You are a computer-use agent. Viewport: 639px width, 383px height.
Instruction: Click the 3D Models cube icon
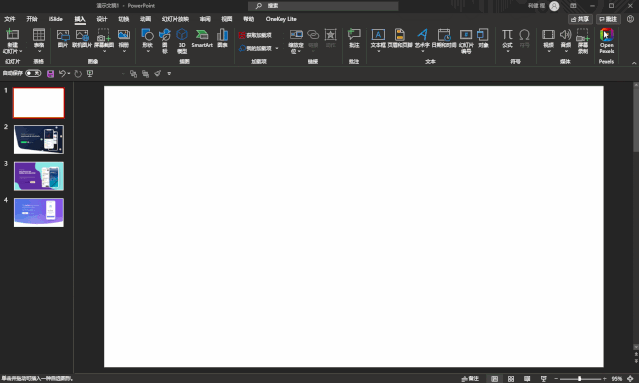click(182, 35)
